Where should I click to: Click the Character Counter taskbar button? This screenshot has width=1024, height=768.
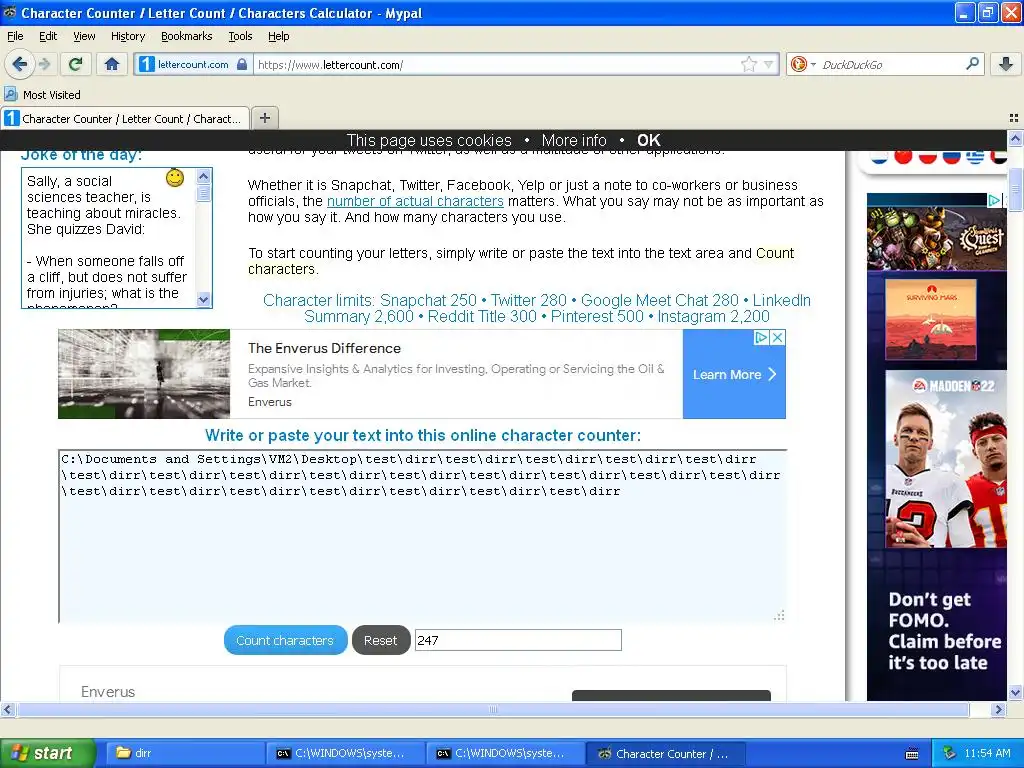click(666, 753)
